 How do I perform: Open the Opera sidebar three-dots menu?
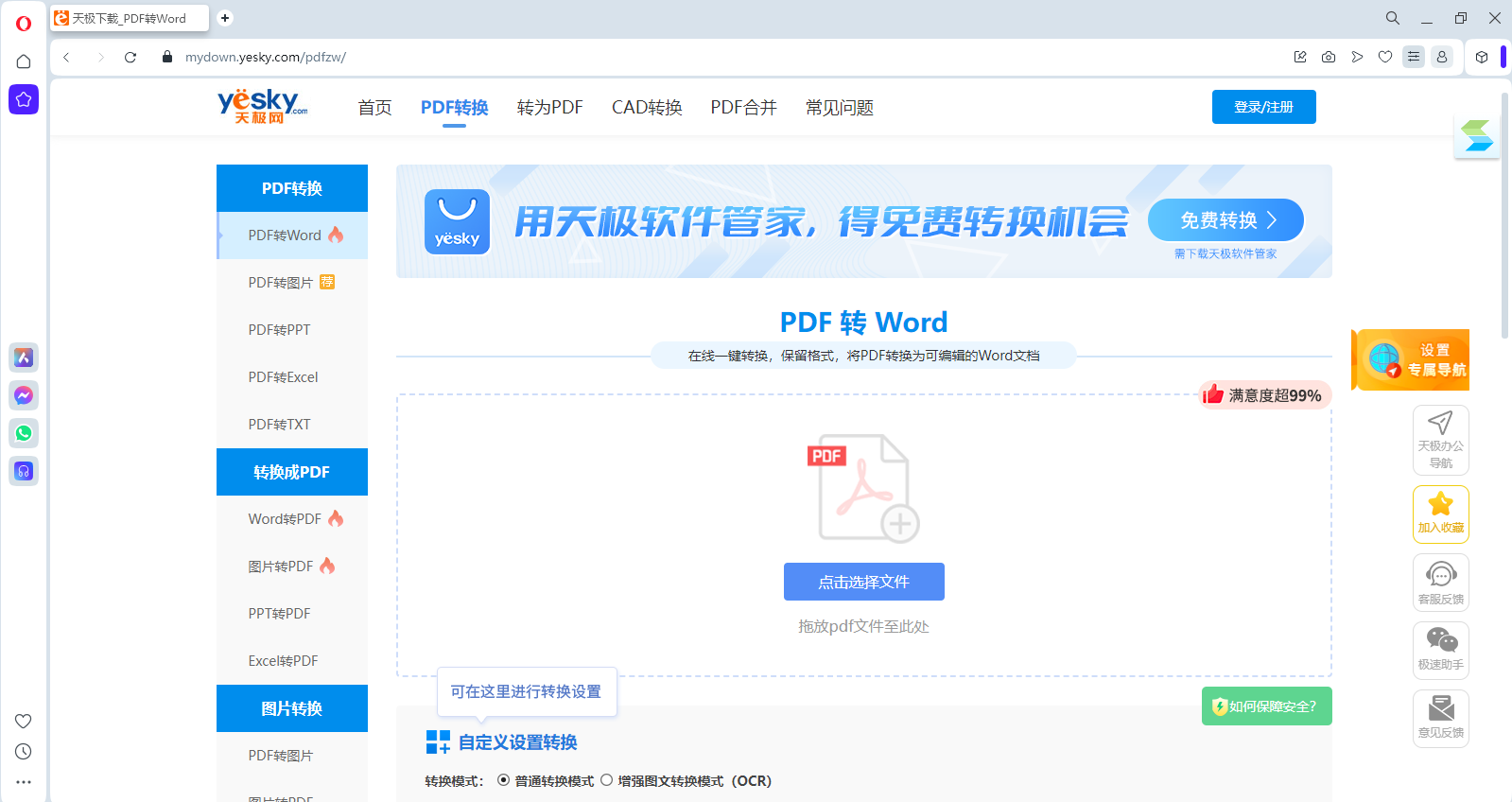click(x=24, y=782)
